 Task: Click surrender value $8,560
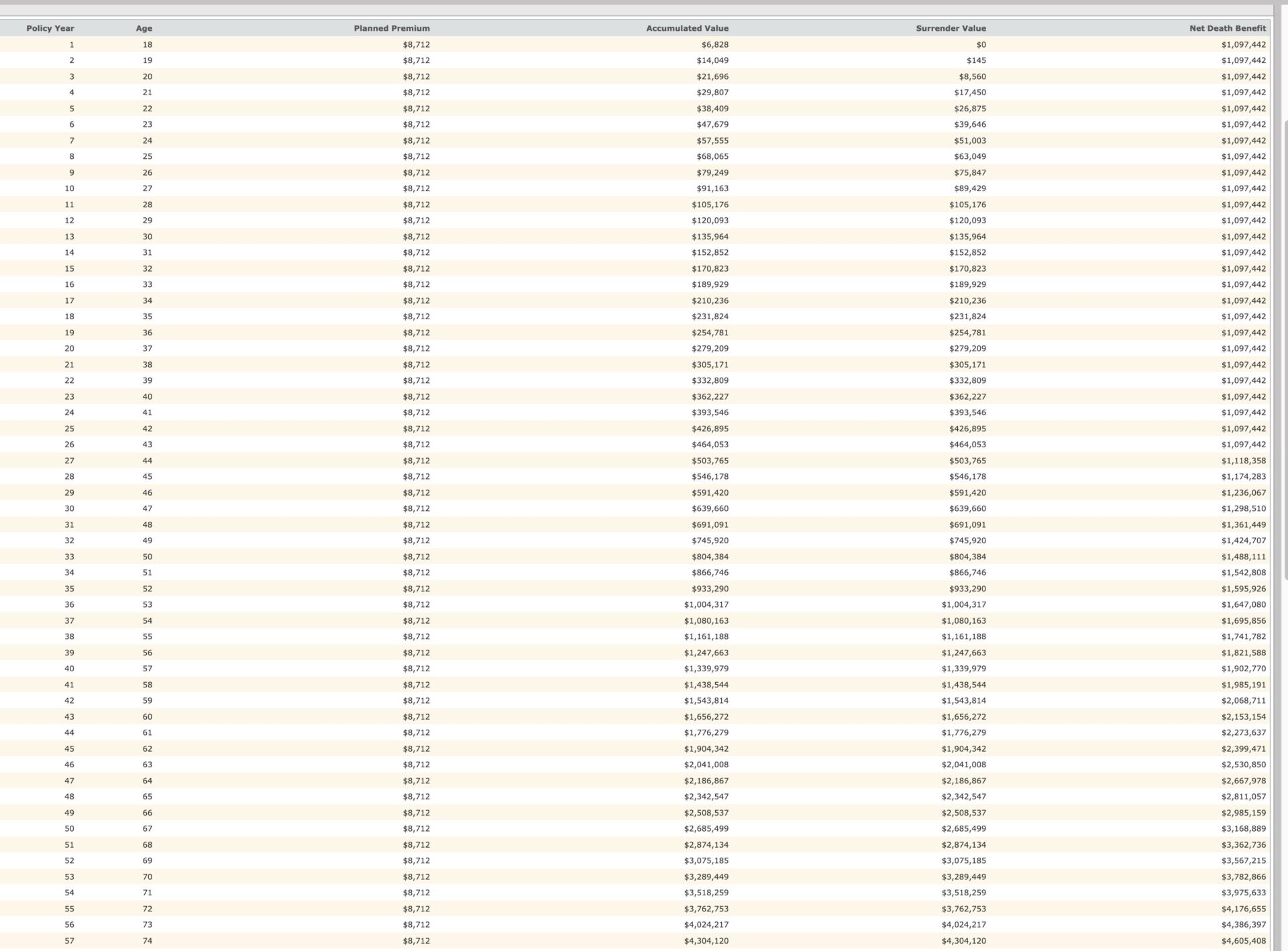973,76
